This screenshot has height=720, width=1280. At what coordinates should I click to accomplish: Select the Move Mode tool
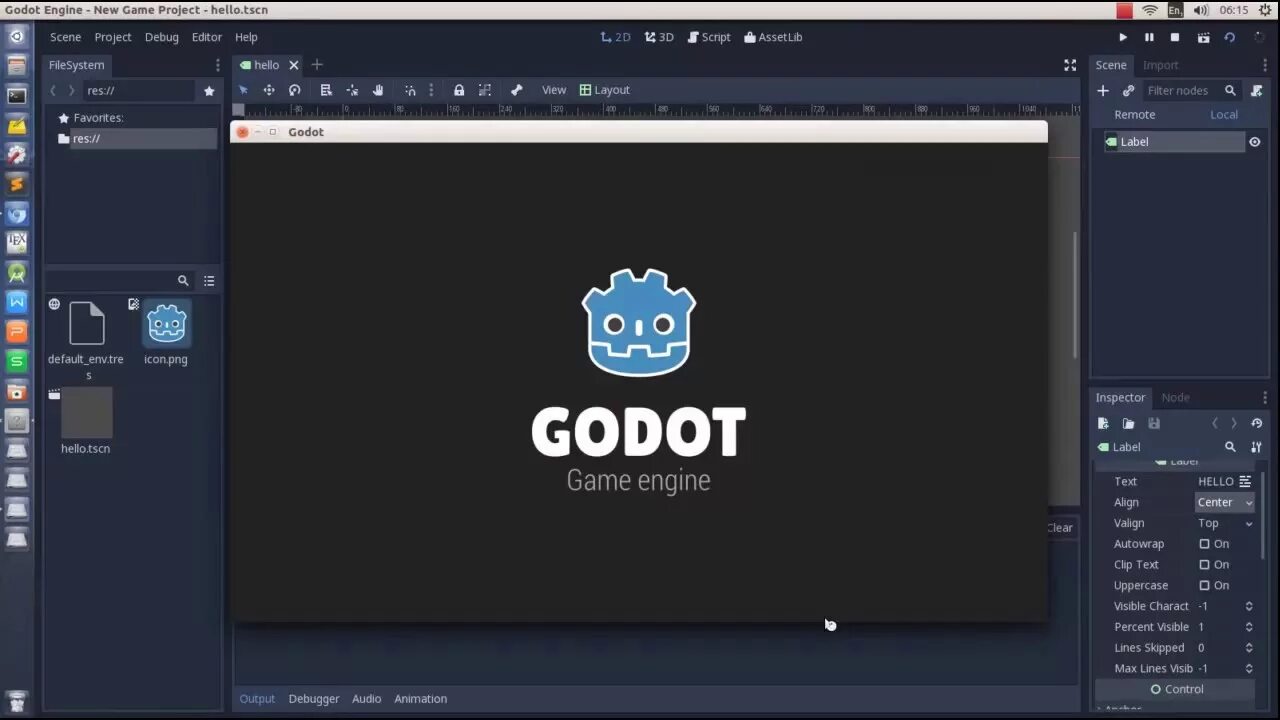[269, 90]
